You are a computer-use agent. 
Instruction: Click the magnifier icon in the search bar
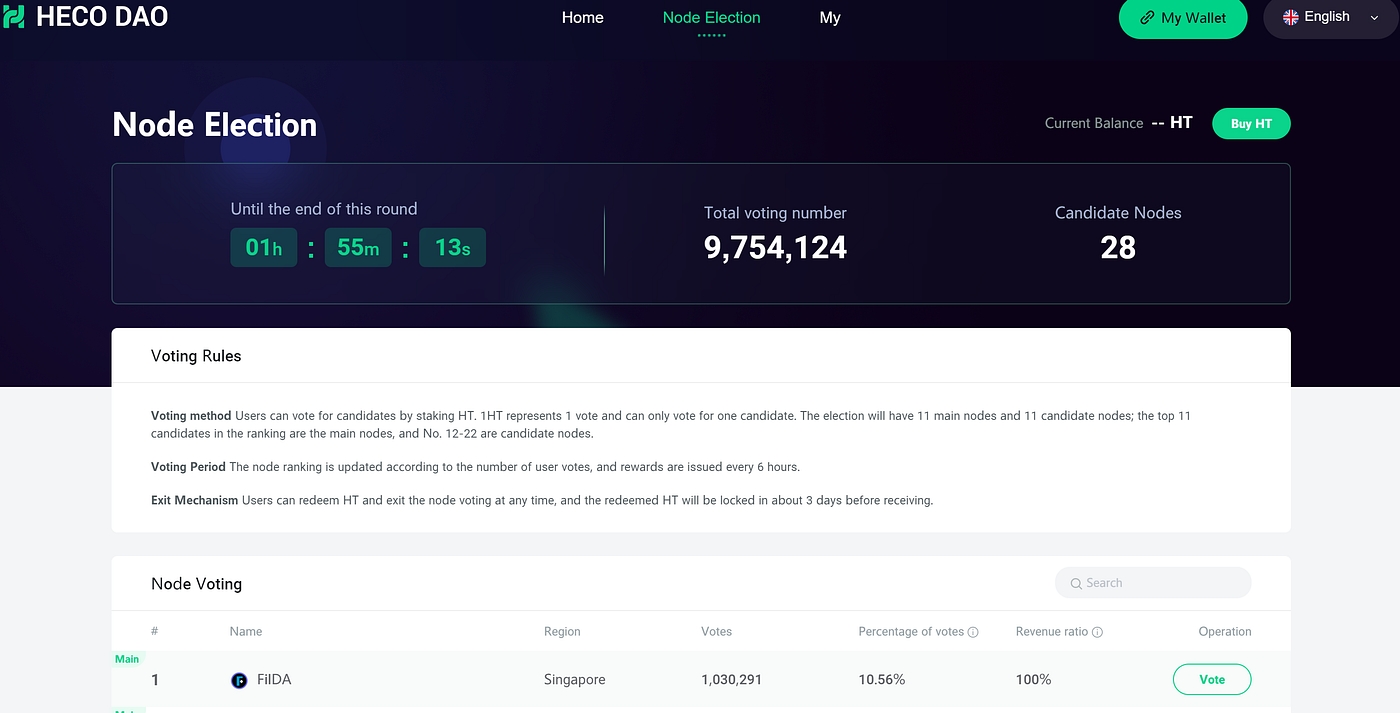(1076, 583)
